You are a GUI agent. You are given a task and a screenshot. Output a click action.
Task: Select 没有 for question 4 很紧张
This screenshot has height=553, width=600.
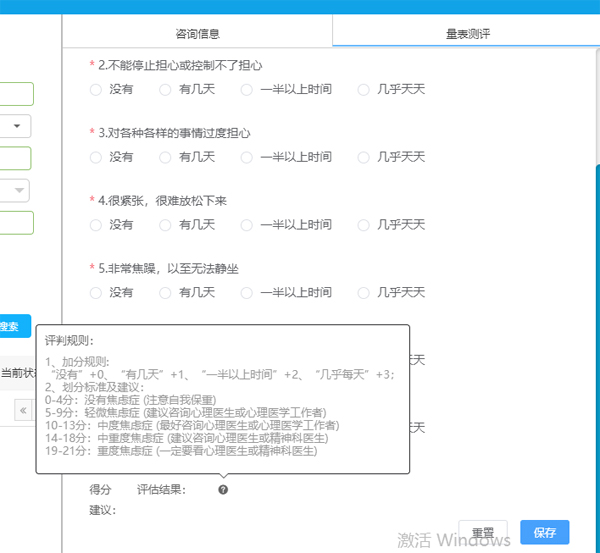coord(96,225)
